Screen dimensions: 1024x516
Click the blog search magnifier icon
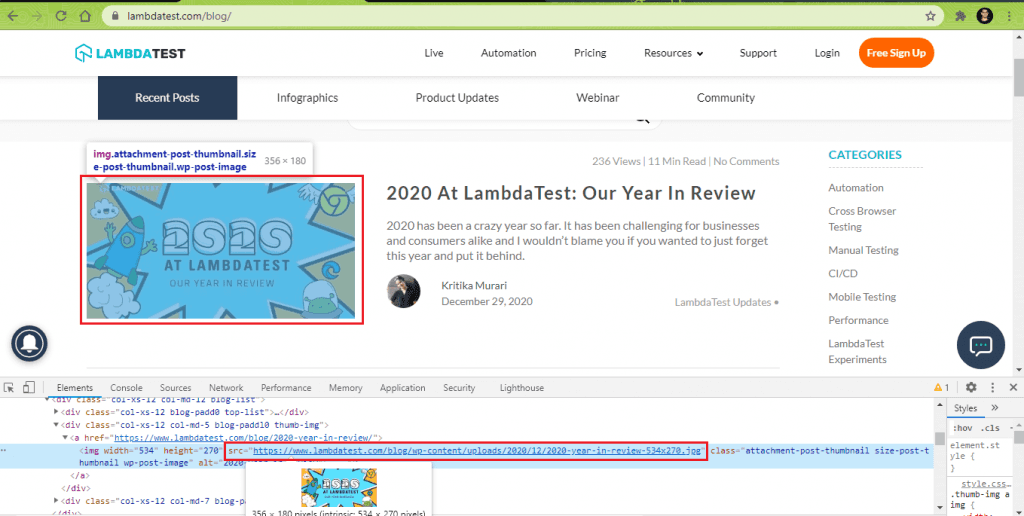[643, 120]
